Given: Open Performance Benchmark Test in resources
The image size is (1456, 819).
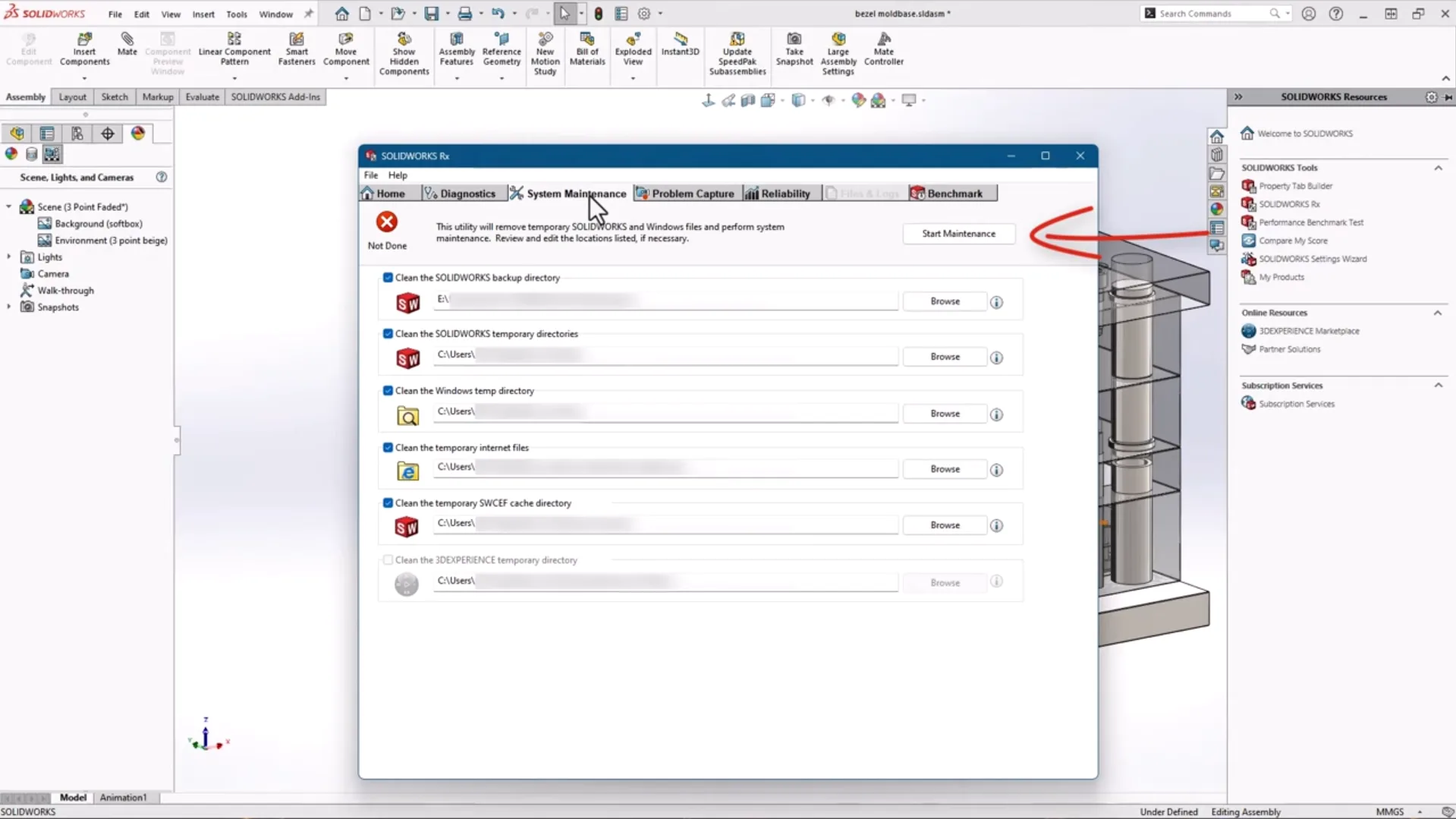Looking at the screenshot, I should pos(1310,222).
